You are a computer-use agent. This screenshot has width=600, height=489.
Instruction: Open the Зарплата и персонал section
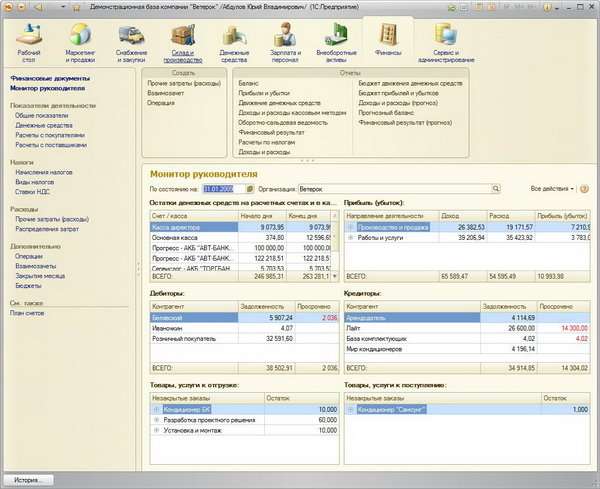click(285, 43)
